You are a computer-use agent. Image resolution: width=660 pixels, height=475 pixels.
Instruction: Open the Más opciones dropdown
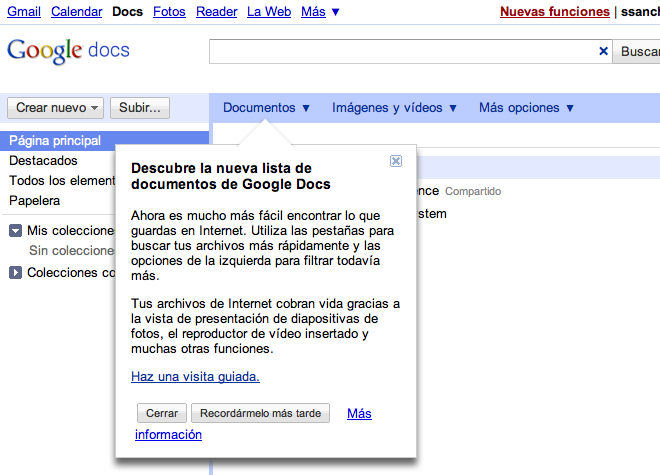pyautogui.click(x=527, y=108)
